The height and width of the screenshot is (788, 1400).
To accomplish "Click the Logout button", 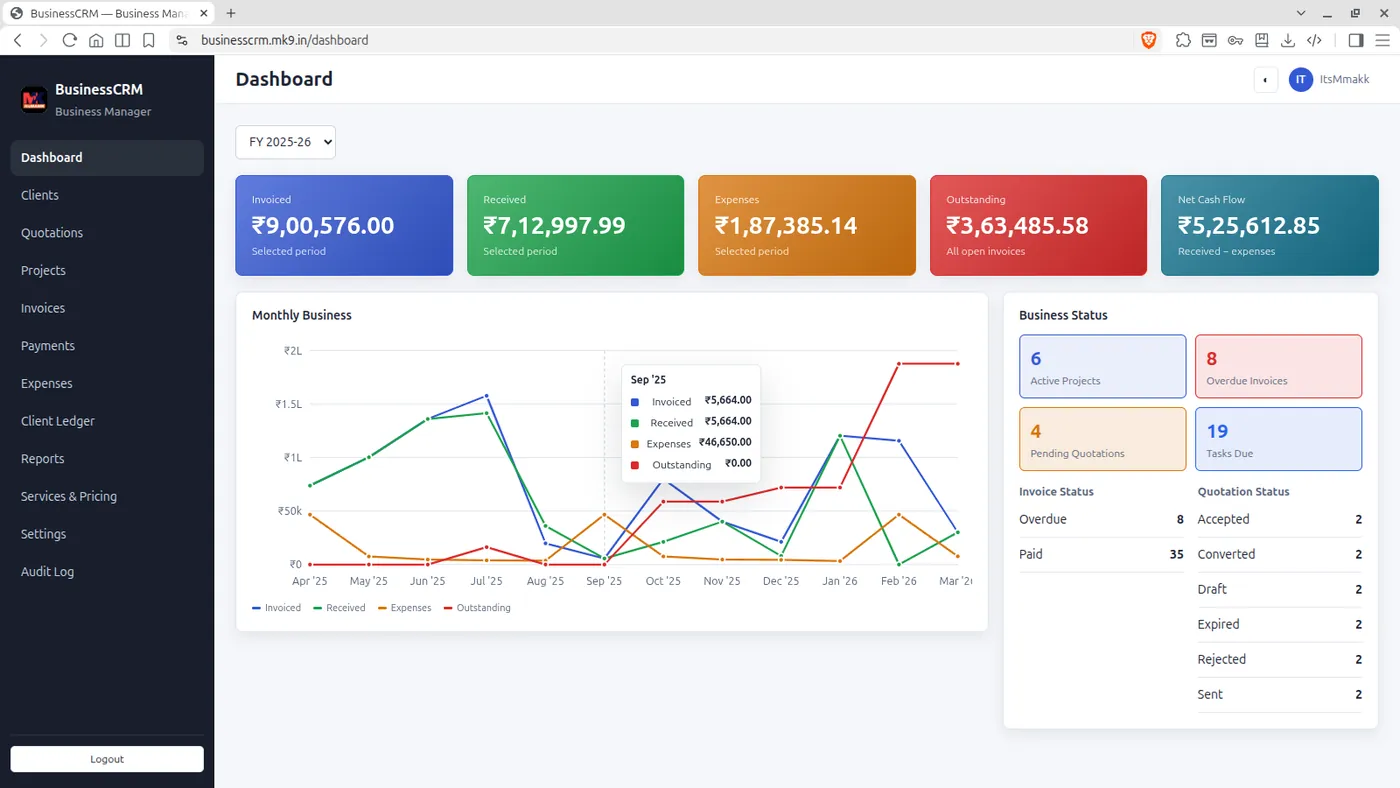I will [x=107, y=759].
